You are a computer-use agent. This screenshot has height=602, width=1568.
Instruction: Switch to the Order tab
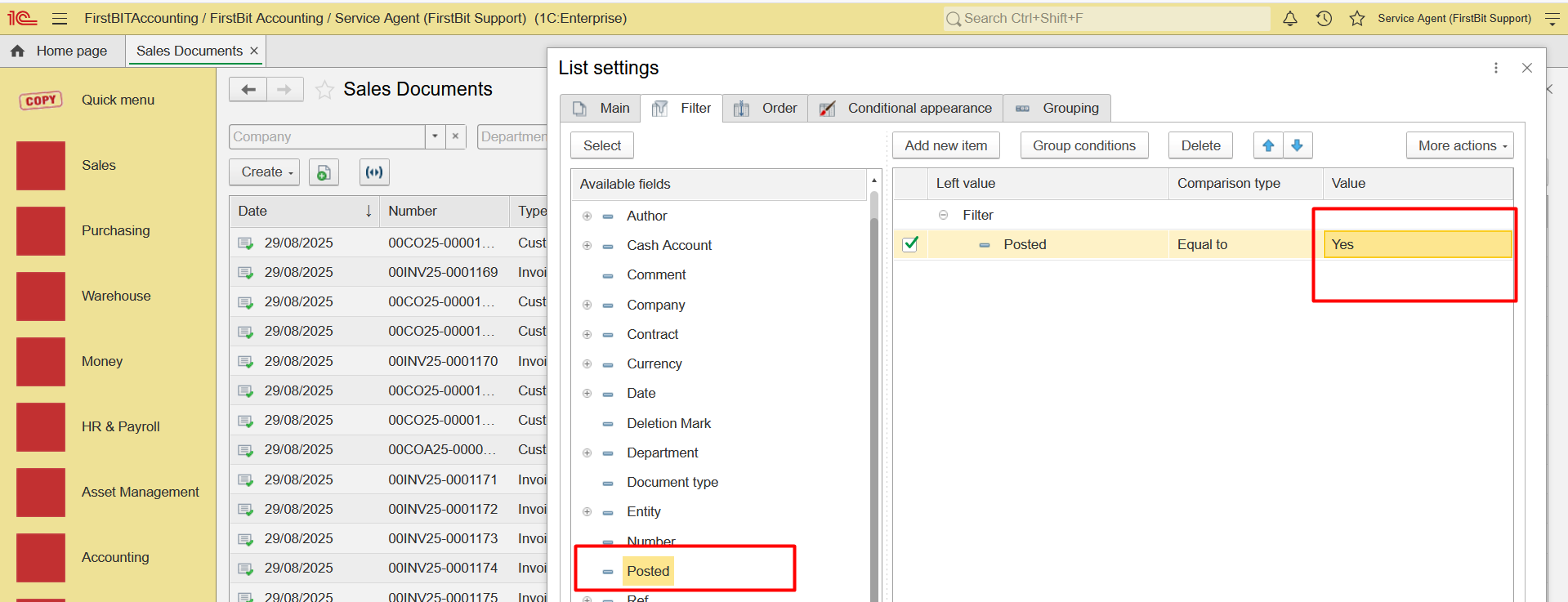(x=766, y=108)
